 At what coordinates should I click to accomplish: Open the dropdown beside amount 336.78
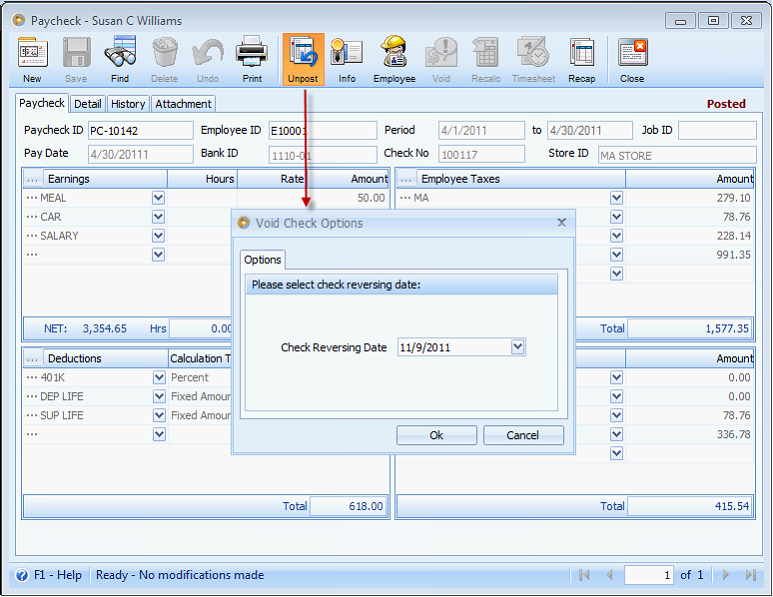click(616, 434)
